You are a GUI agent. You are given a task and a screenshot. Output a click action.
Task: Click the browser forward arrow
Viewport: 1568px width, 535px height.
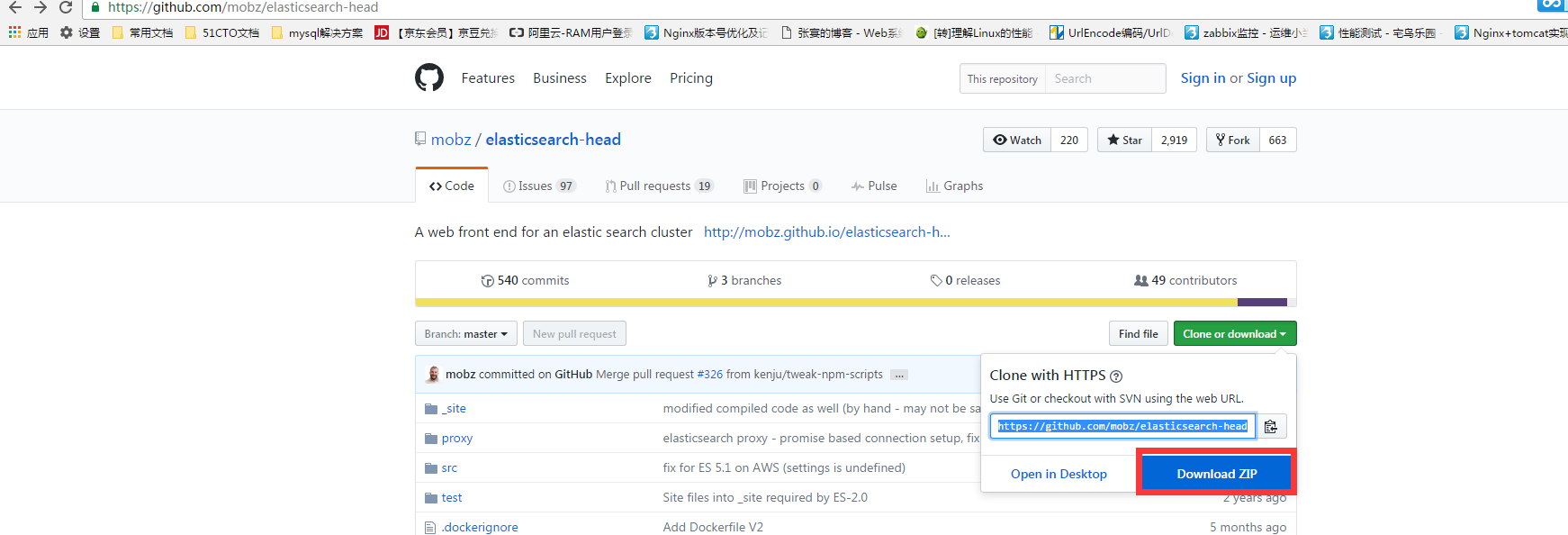[40, 7]
